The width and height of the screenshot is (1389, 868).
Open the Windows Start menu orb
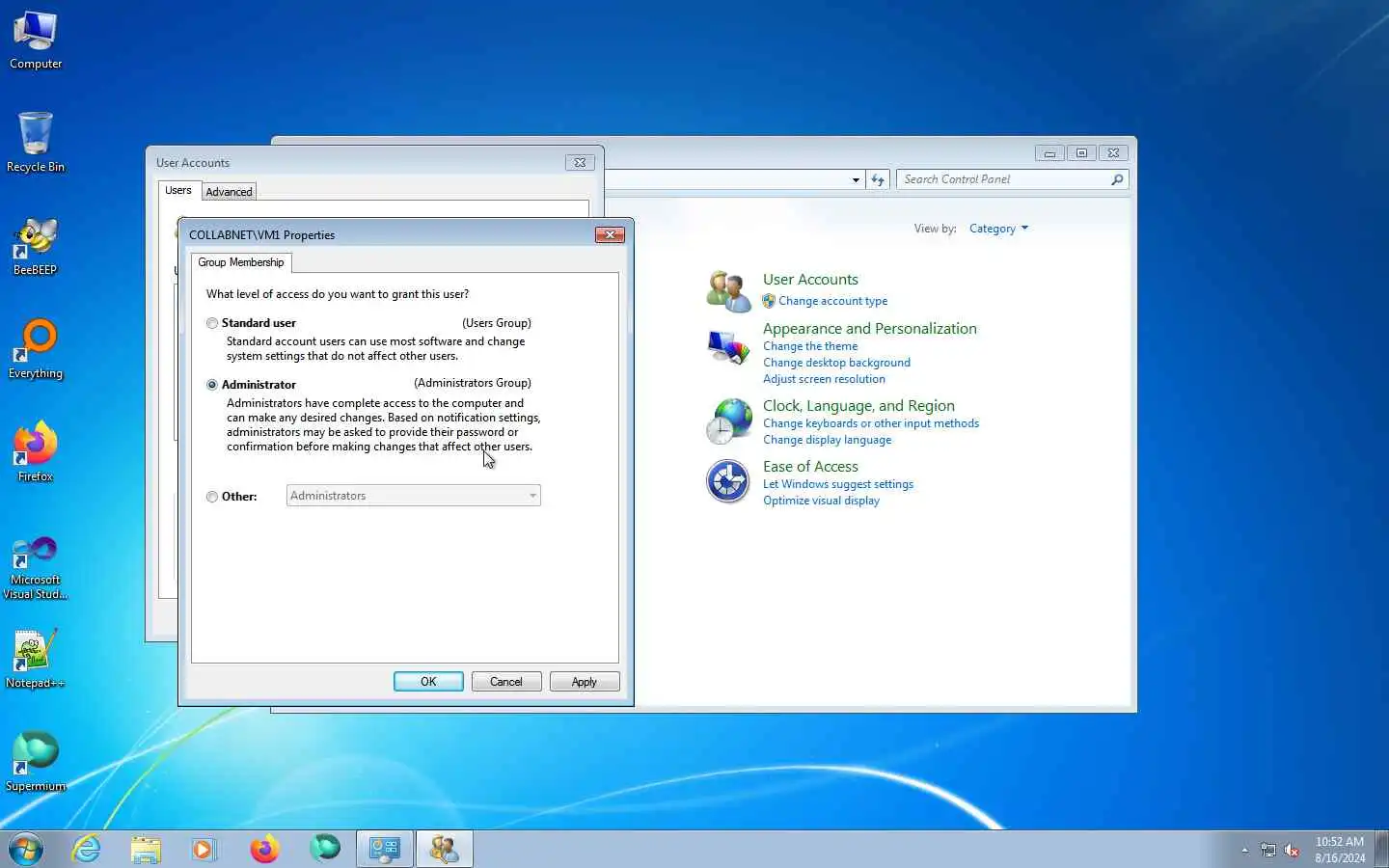[x=26, y=849]
